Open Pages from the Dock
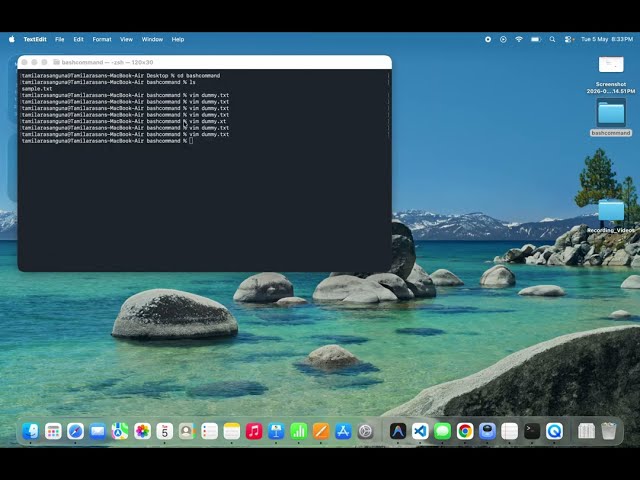Viewport: 640px width, 480px height. (321, 431)
